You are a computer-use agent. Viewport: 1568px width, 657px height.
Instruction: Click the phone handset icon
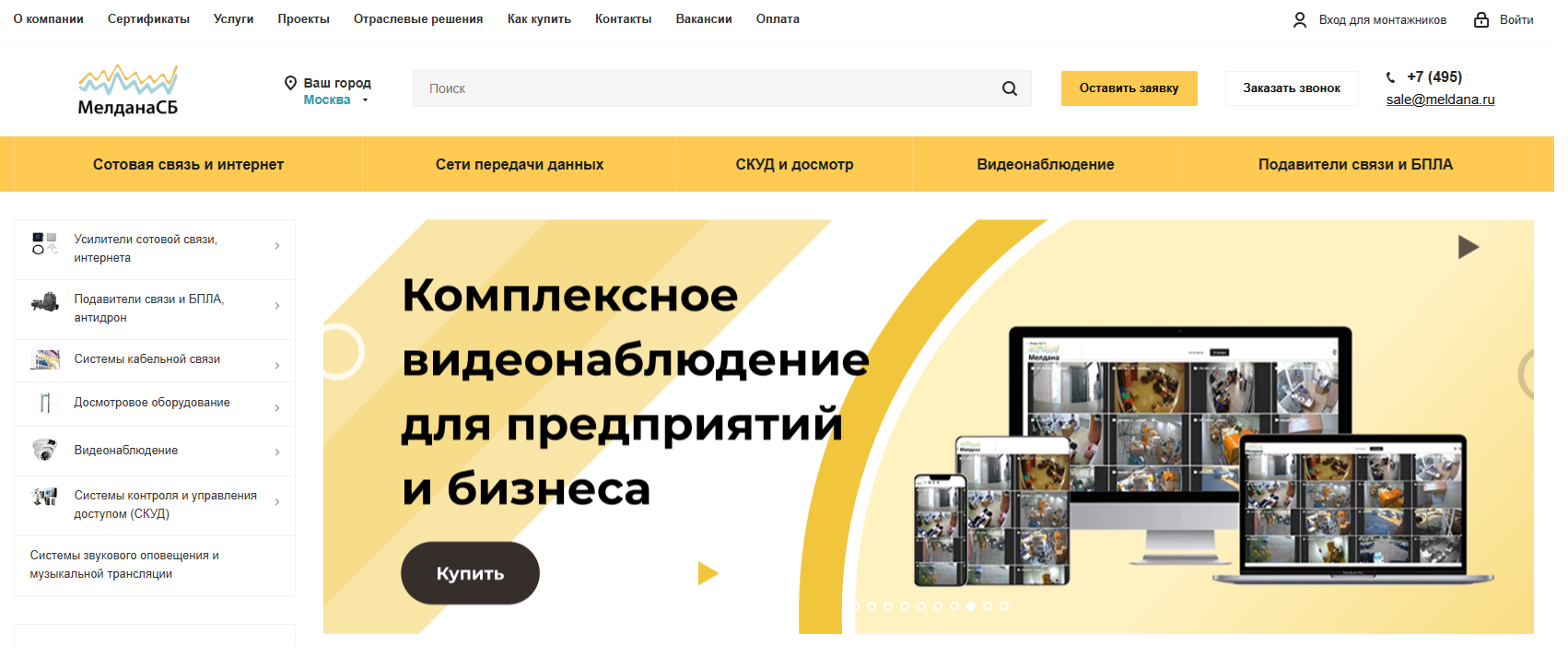1391,77
